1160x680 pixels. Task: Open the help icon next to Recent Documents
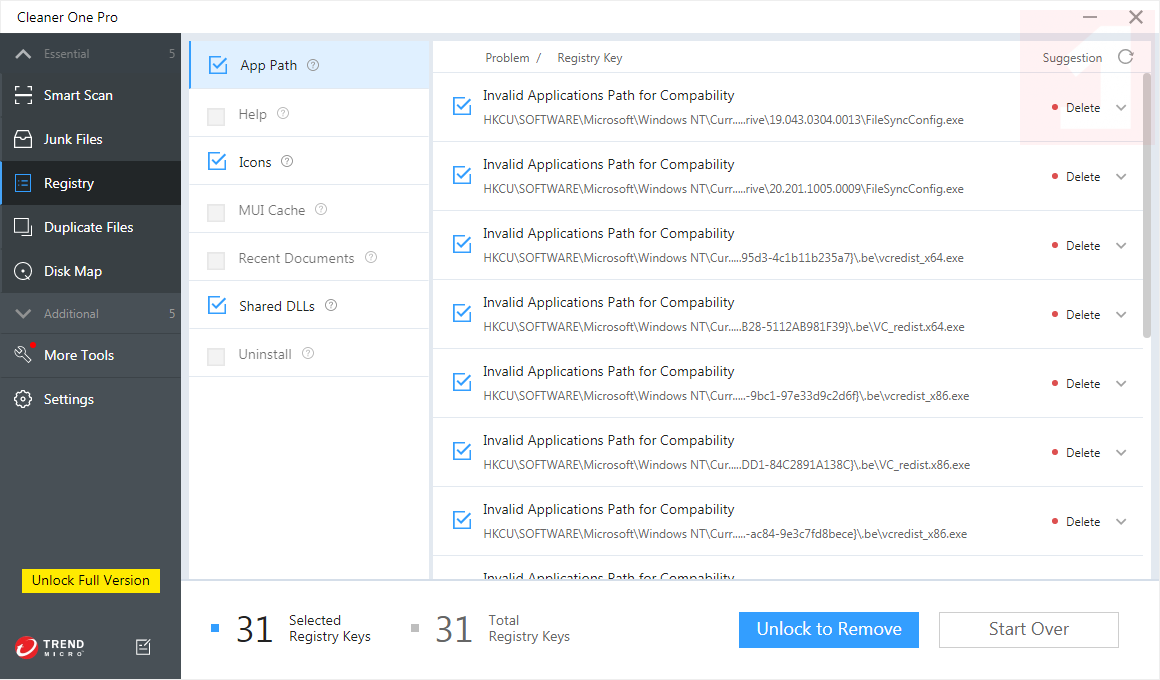[x=371, y=257]
